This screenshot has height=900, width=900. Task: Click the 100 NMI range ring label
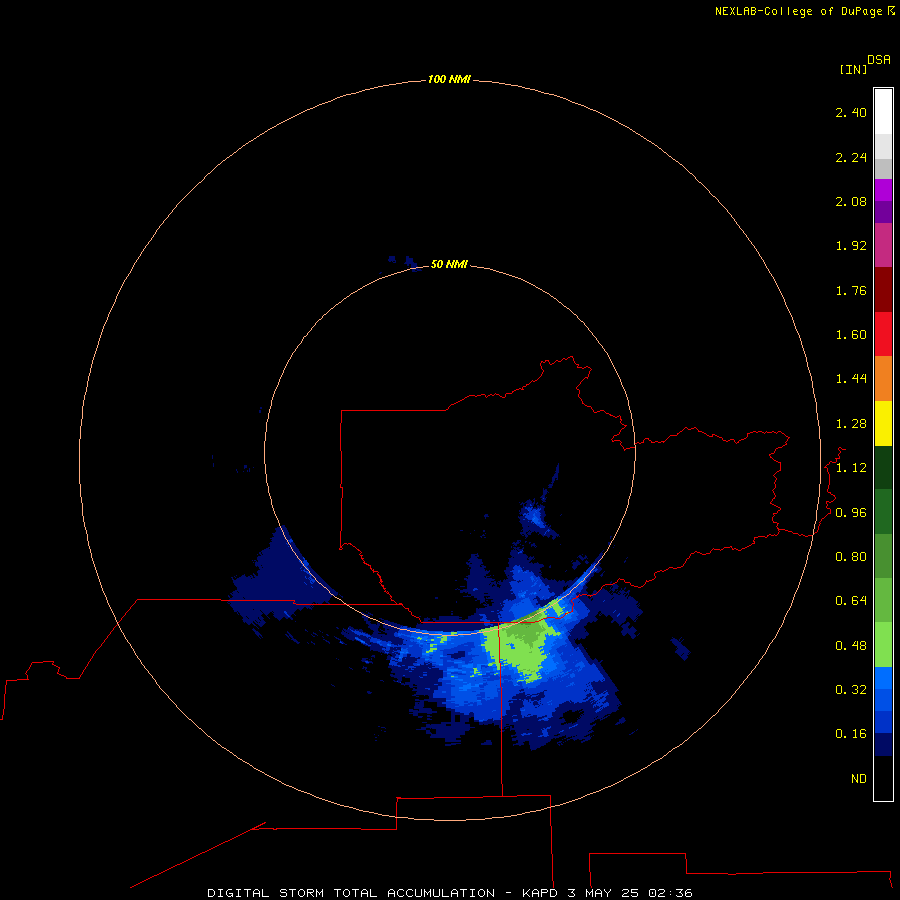coord(449,79)
